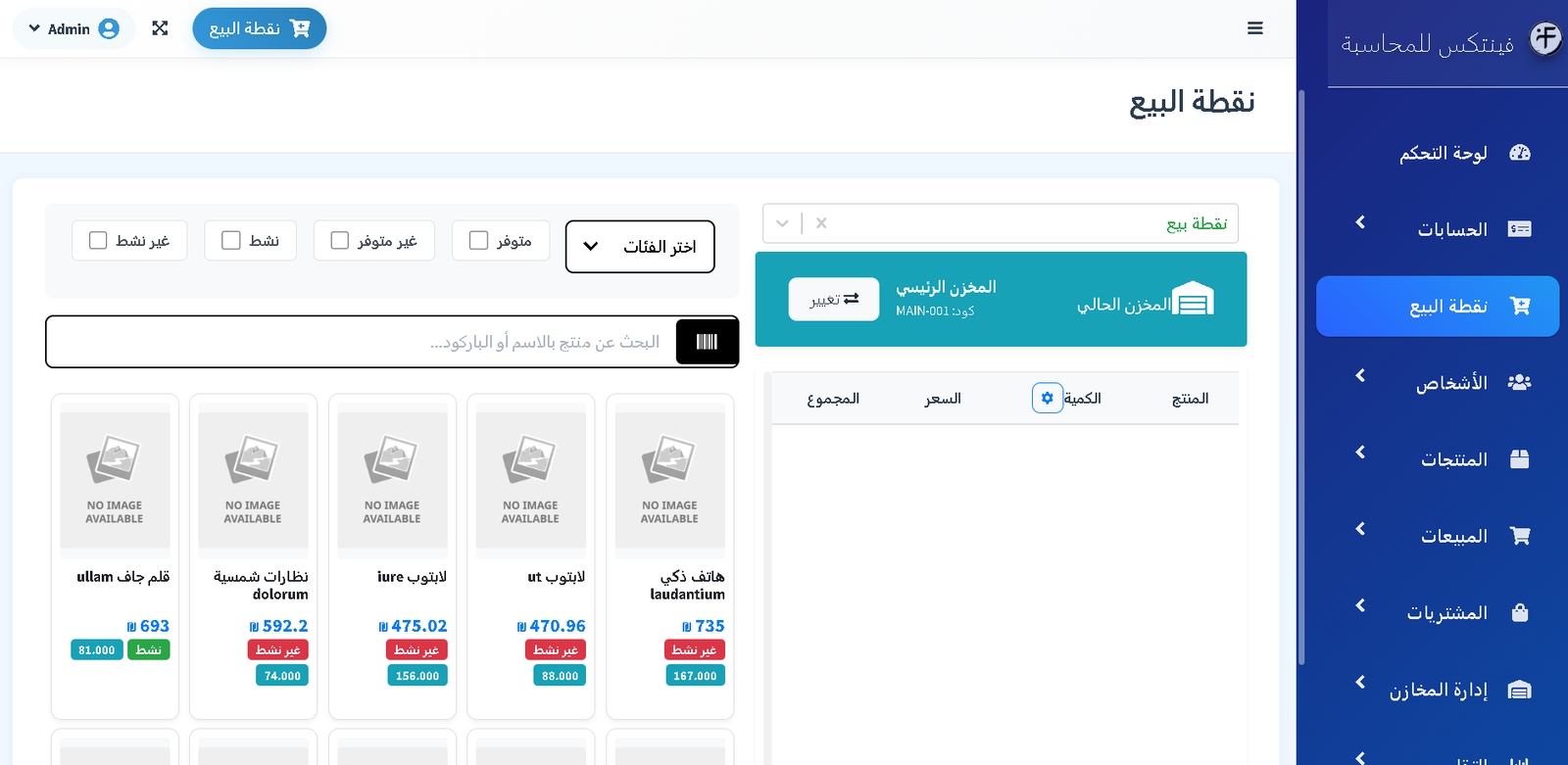Click the Admin user avatar icon

[x=109, y=28]
